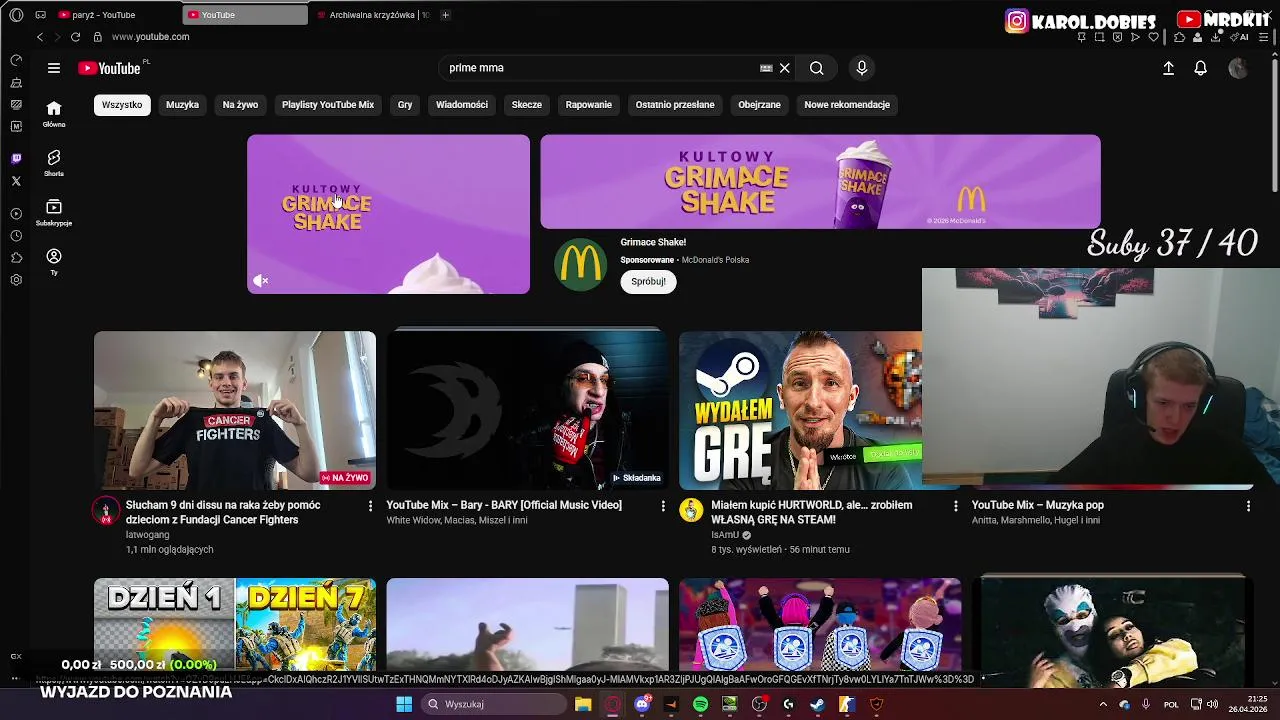
Task: Open IsAmU channel name link
Action: click(725, 535)
